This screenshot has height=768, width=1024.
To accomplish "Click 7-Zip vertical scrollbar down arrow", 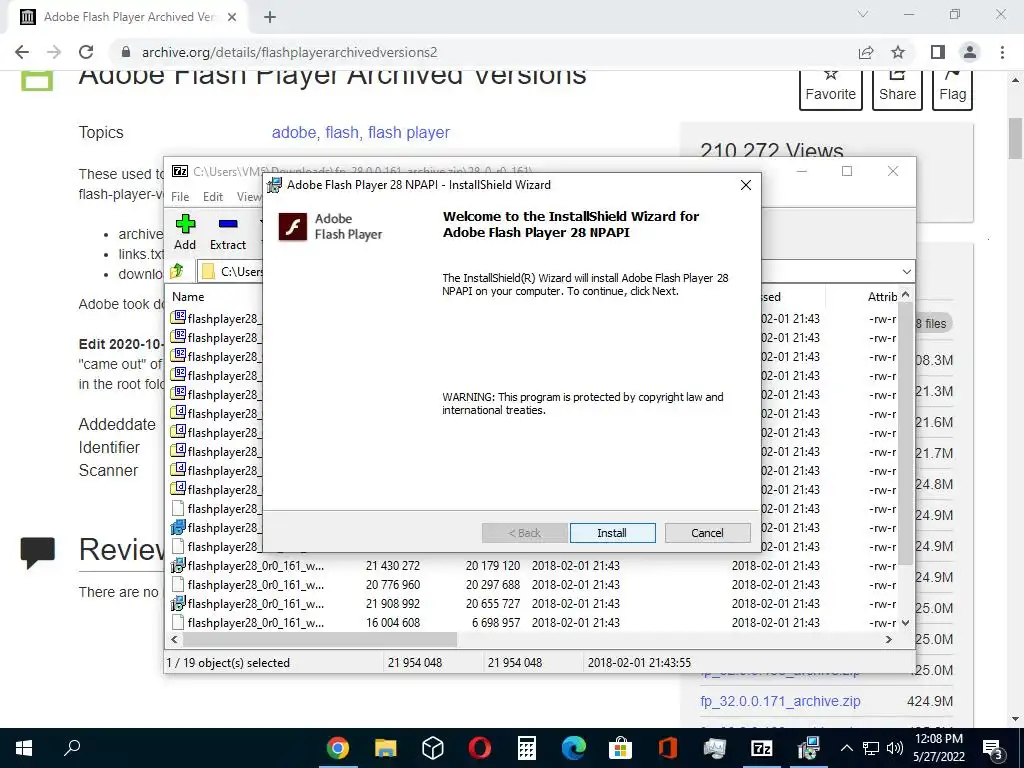I will click(906, 623).
